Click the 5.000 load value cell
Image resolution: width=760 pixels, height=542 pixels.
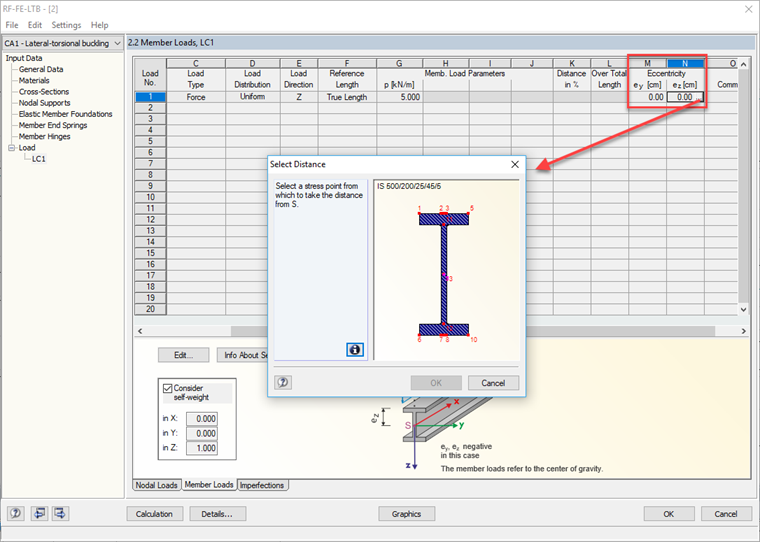[399, 97]
